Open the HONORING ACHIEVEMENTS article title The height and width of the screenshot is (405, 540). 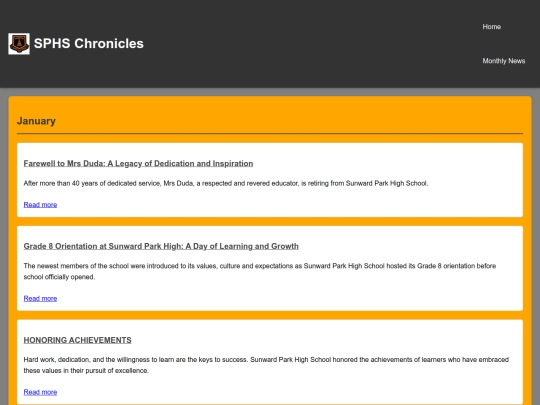tap(77, 340)
